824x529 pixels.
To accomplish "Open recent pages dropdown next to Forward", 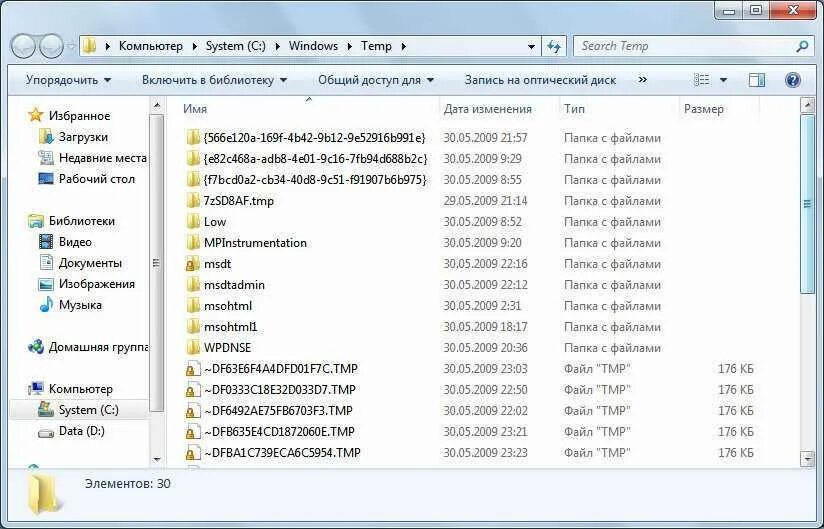I will pos(71,47).
